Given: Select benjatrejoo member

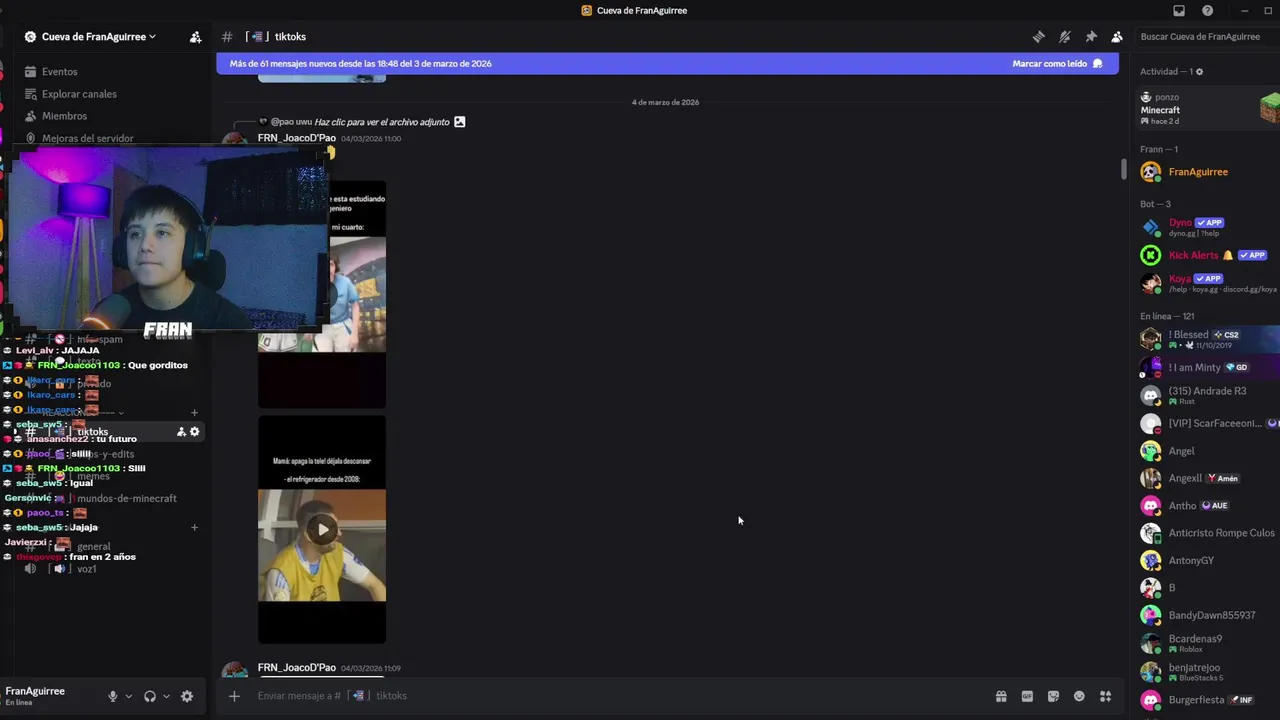Looking at the screenshot, I should [1208, 672].
